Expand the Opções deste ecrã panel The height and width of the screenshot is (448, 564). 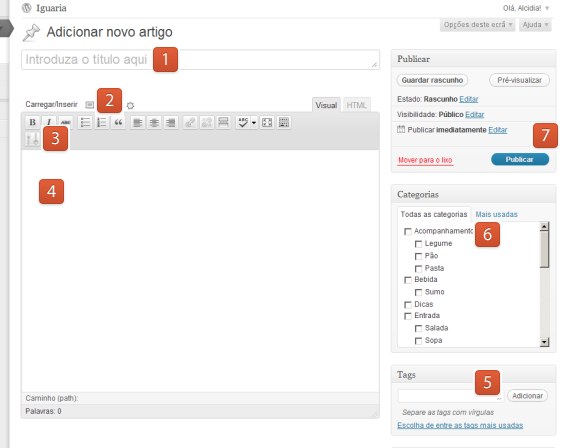click(x=478, y=25)
